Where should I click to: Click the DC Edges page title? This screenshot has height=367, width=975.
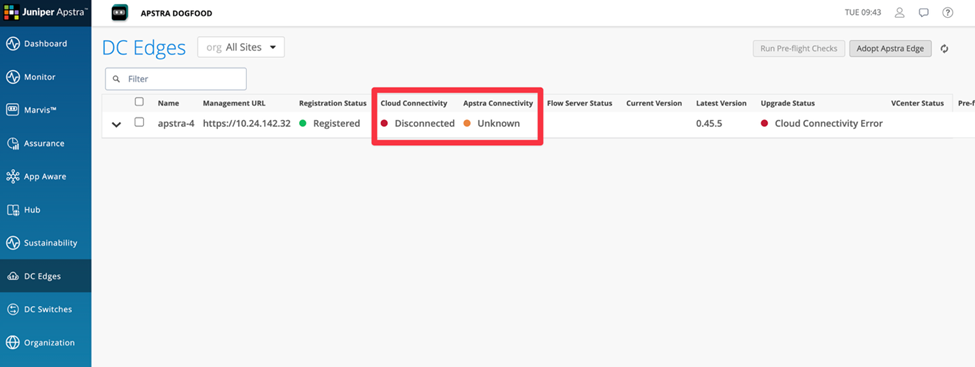[144, 47]
